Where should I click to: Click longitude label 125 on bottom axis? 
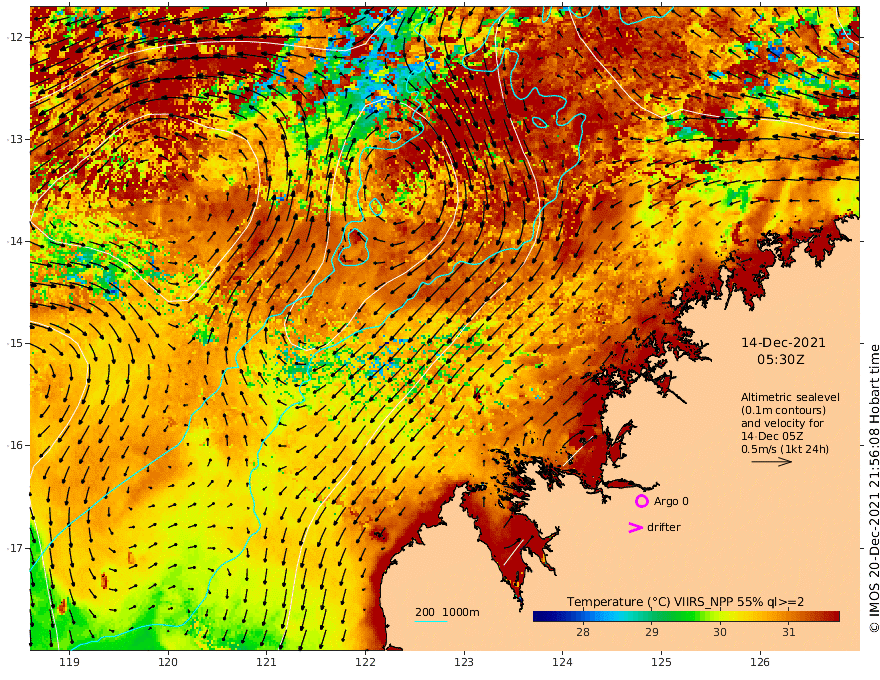click(x=661, y=662)
